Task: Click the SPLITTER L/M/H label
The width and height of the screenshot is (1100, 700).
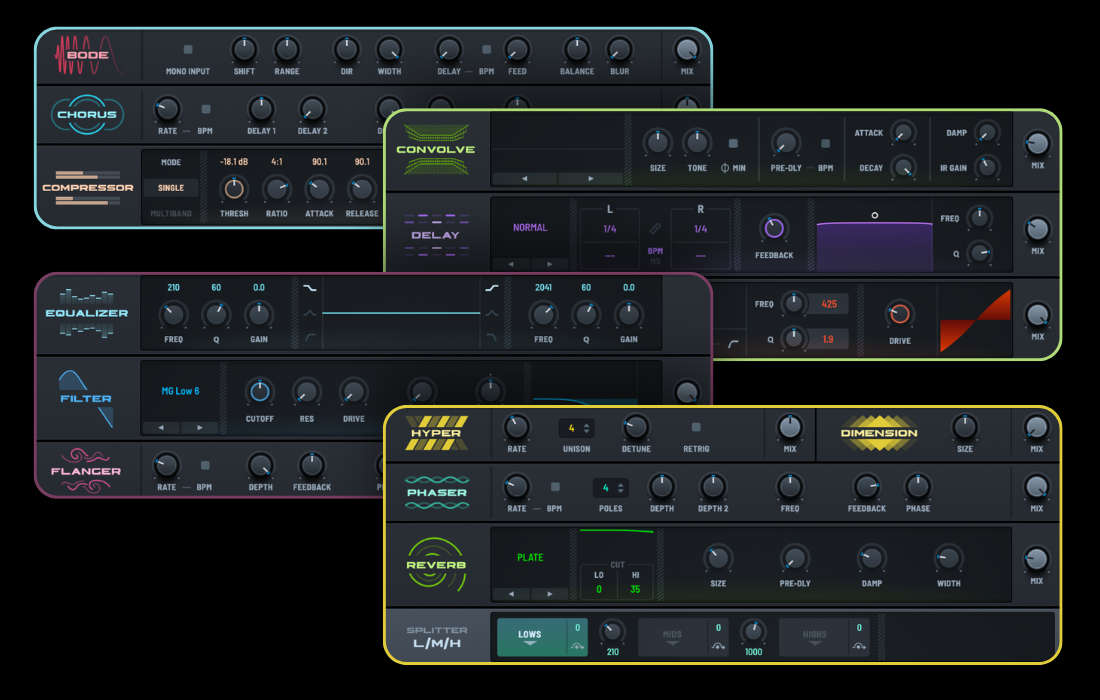Action: (436, 637)
